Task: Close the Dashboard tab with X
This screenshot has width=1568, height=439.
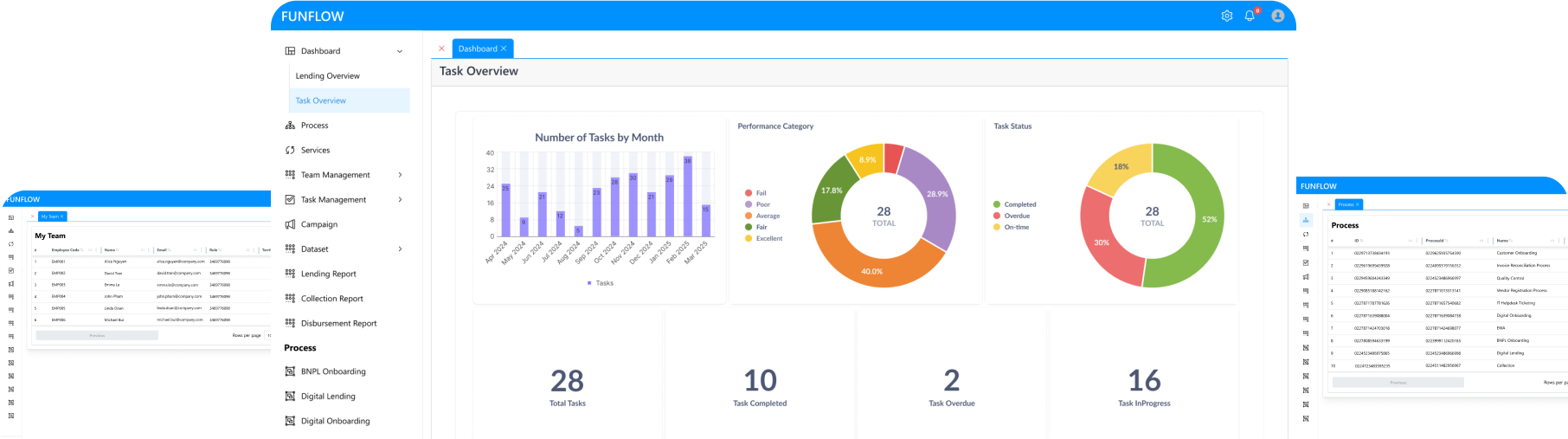Action: pos(504,49)
